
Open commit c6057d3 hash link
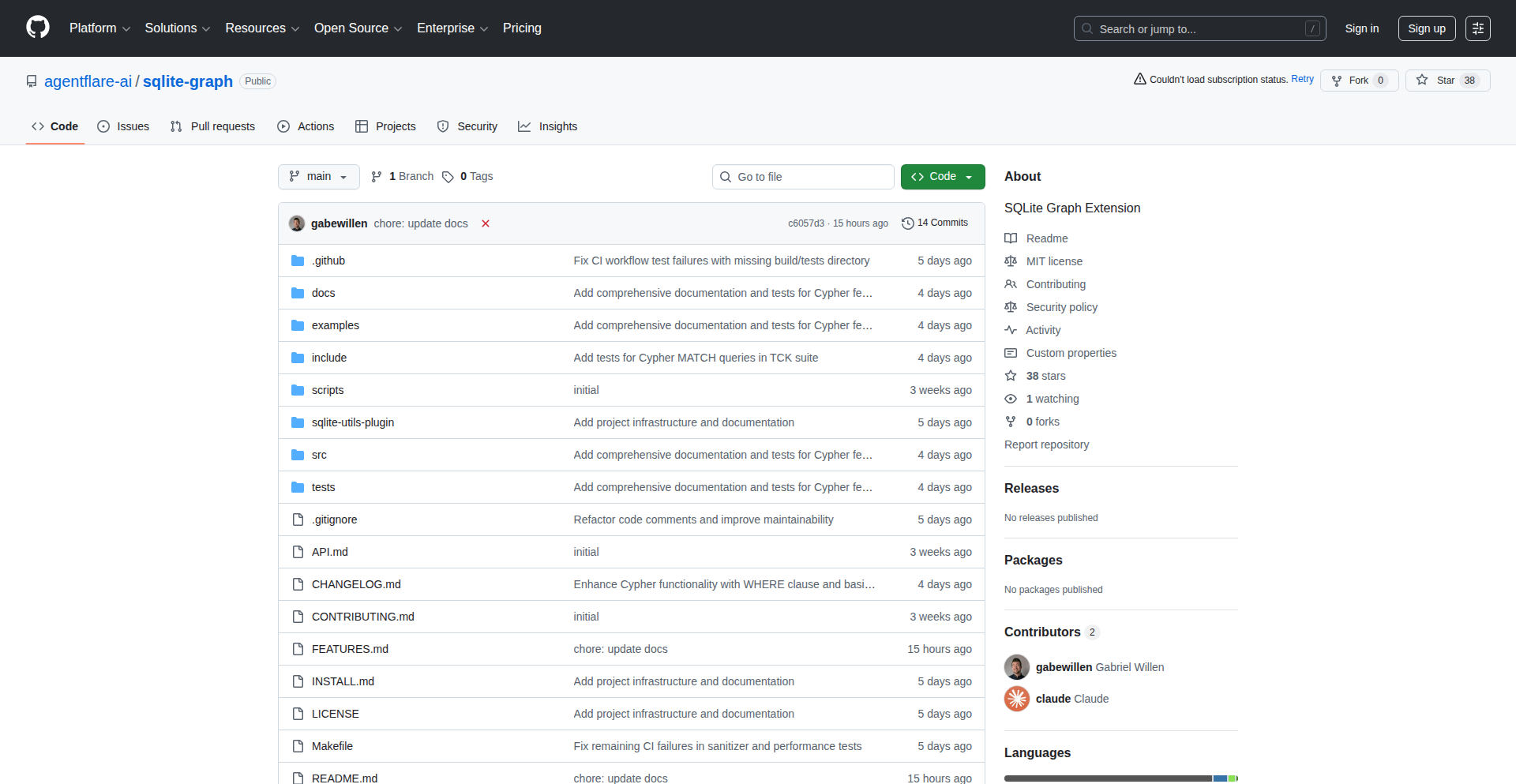805,223
